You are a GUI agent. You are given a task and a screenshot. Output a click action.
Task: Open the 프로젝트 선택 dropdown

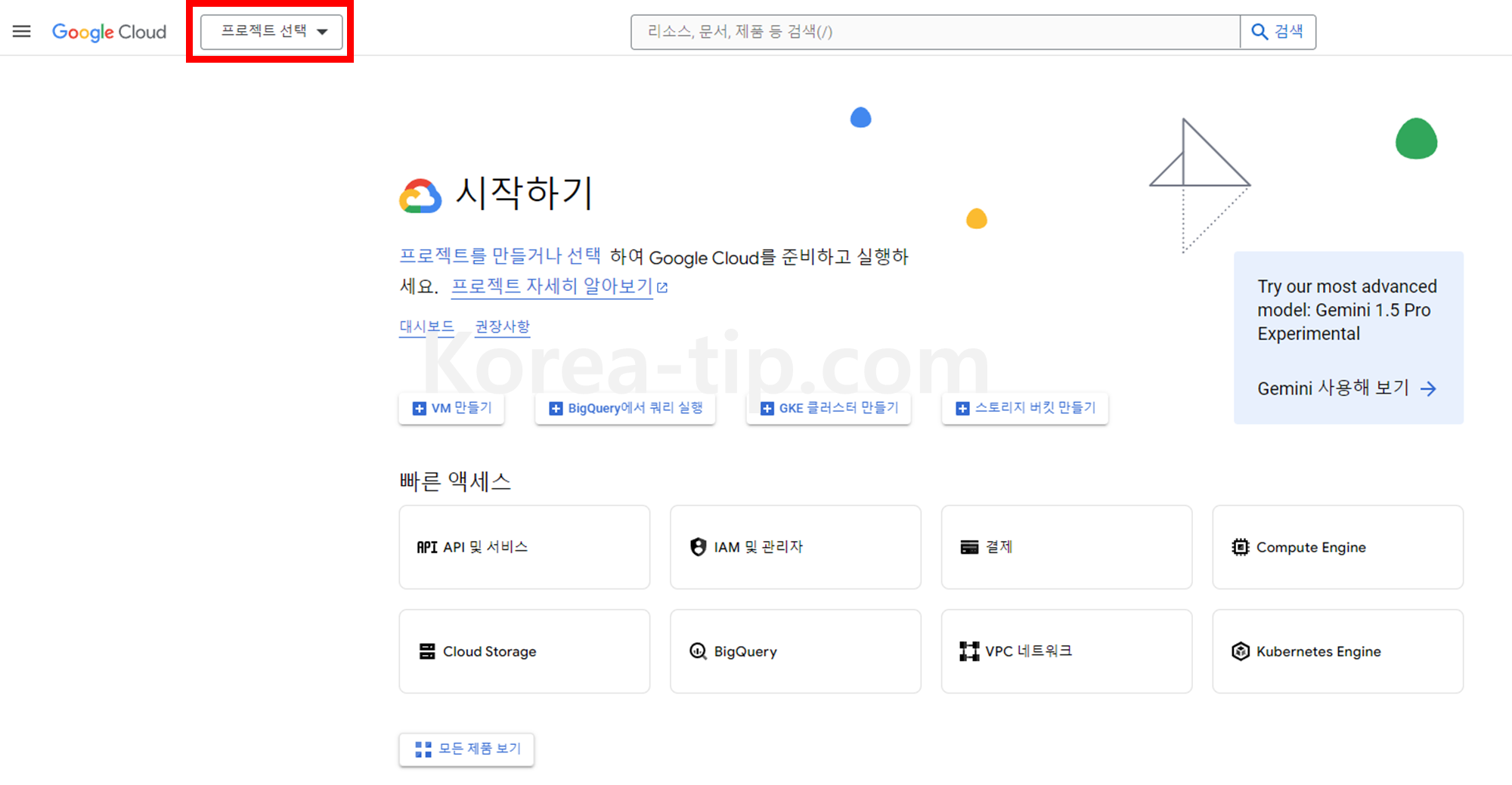[x=271, y=32]
